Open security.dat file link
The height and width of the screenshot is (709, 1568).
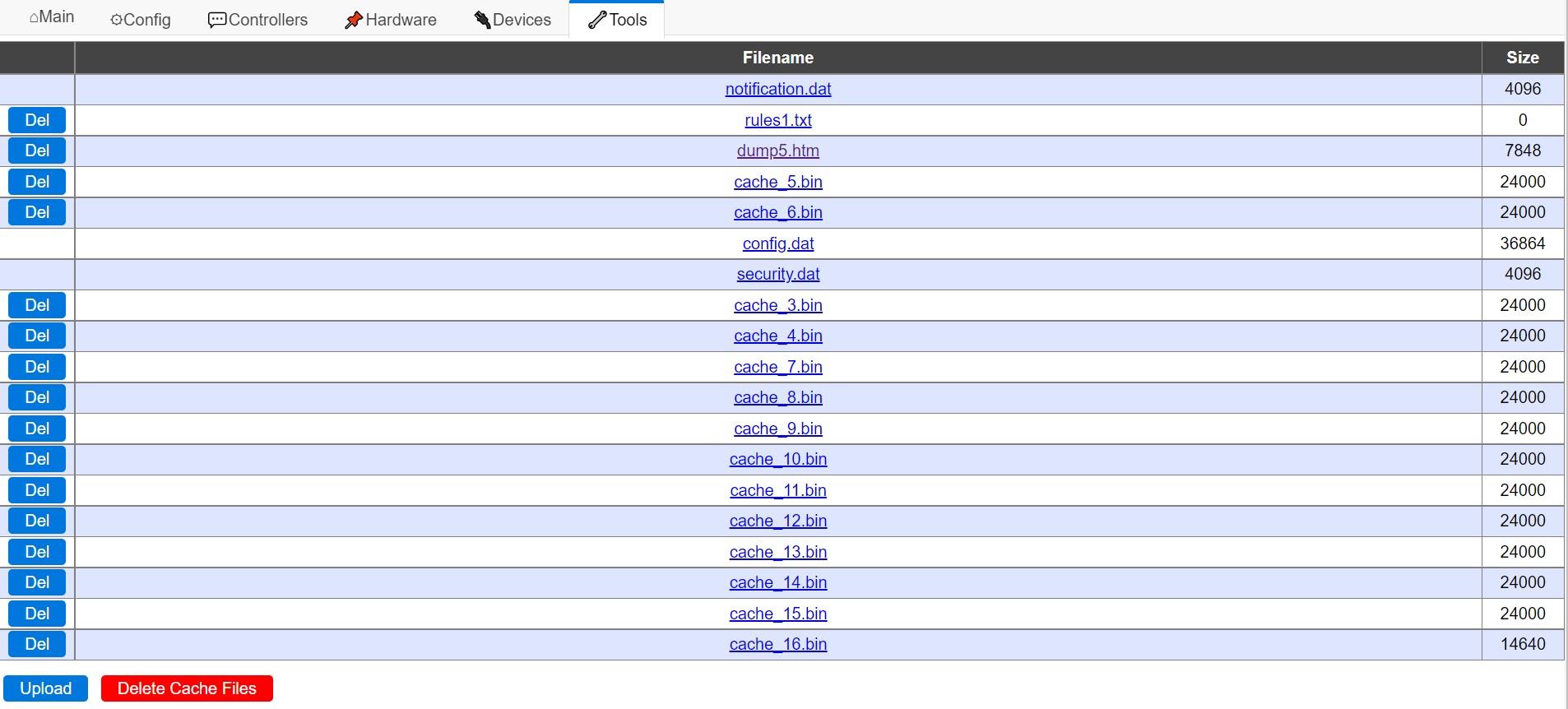(x=778, y=274)
